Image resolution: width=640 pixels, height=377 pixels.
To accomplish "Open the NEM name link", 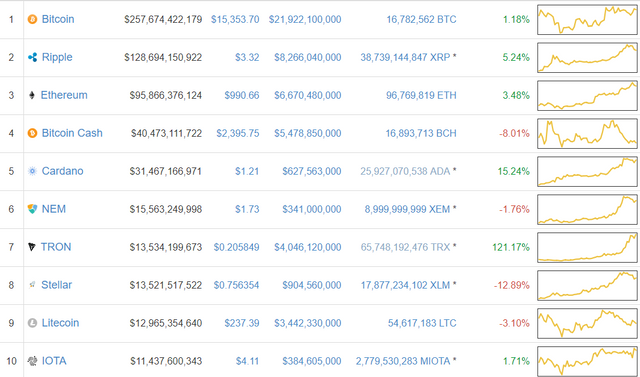I will click(54, 209).
